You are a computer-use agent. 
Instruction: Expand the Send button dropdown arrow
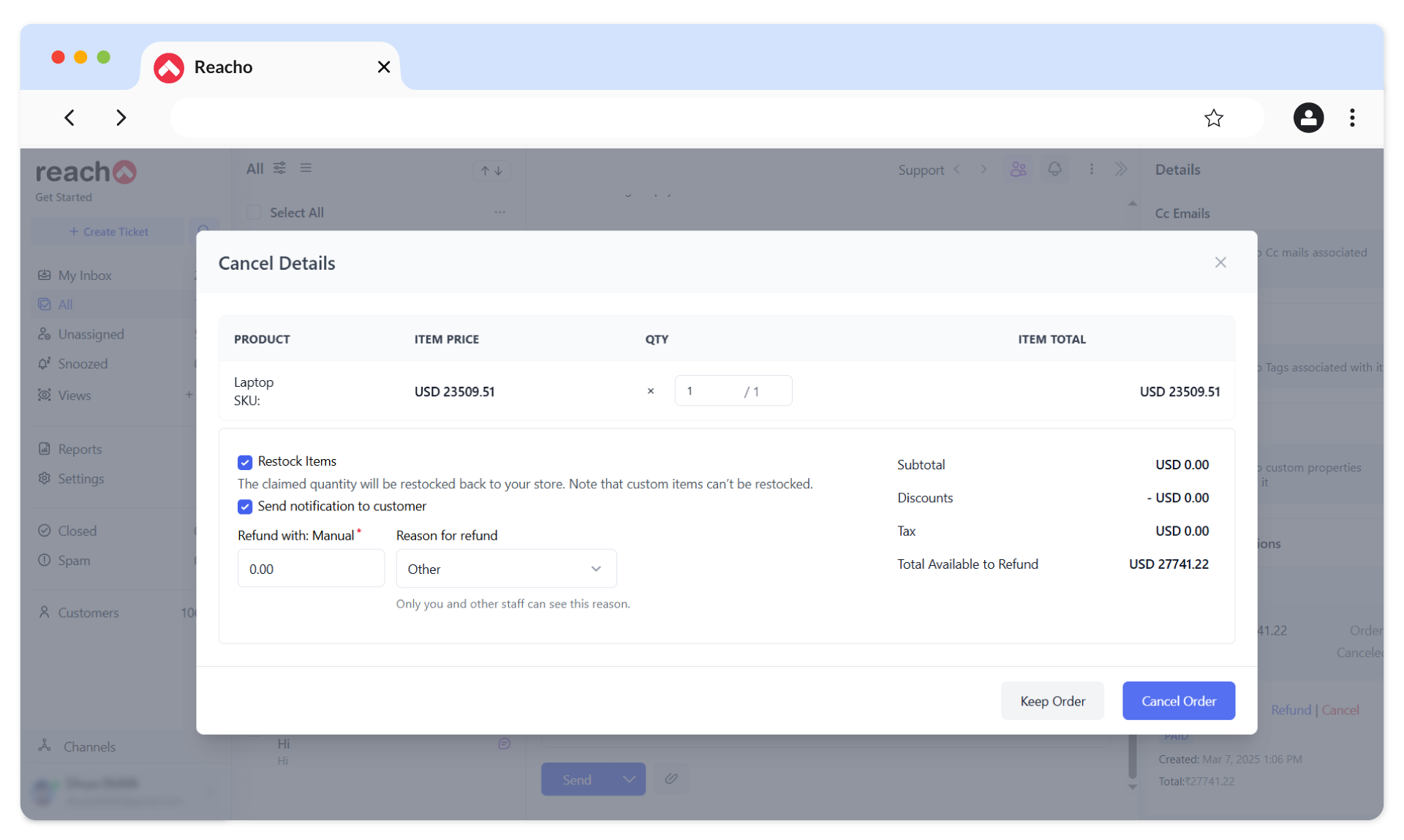(x=628, y=779)
